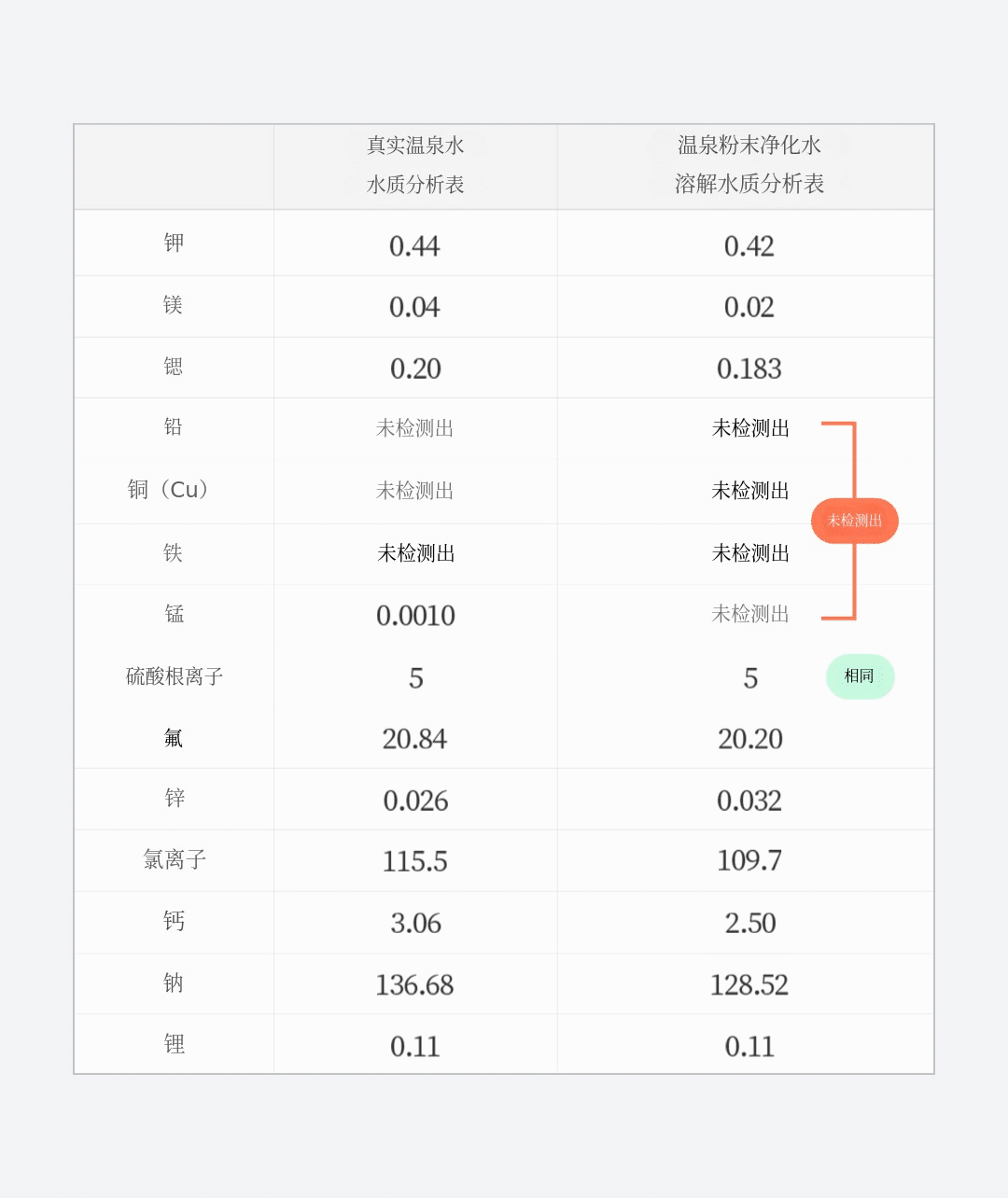1008x1198 pixels.
Task: Select the 136.68 sodium value cell
Action: pyautogui.click(x=414, y=985)
